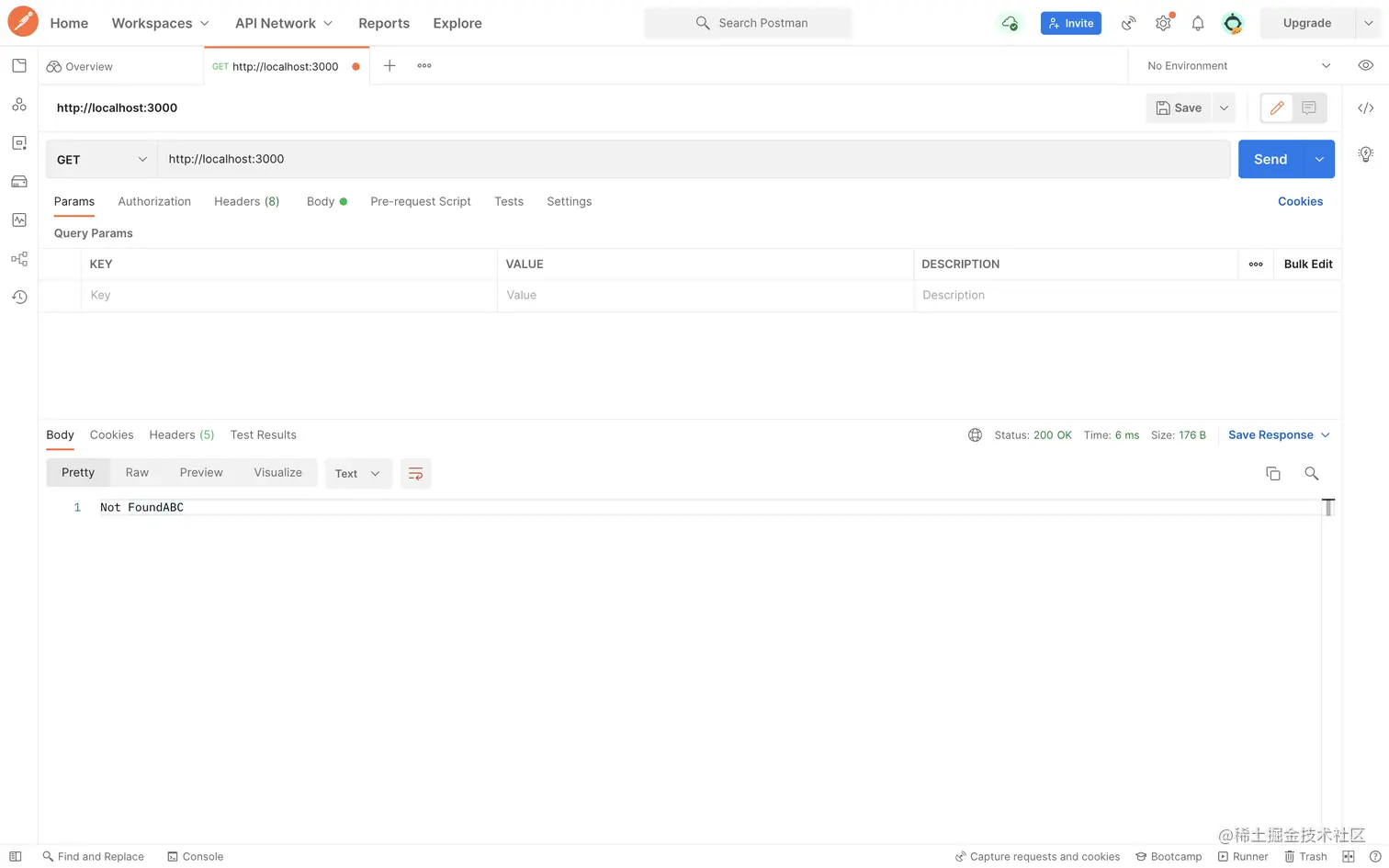Screen dimensions: 1389x868
Task: Open the APIs sidebar icon
Action: (x=19, y=105)
